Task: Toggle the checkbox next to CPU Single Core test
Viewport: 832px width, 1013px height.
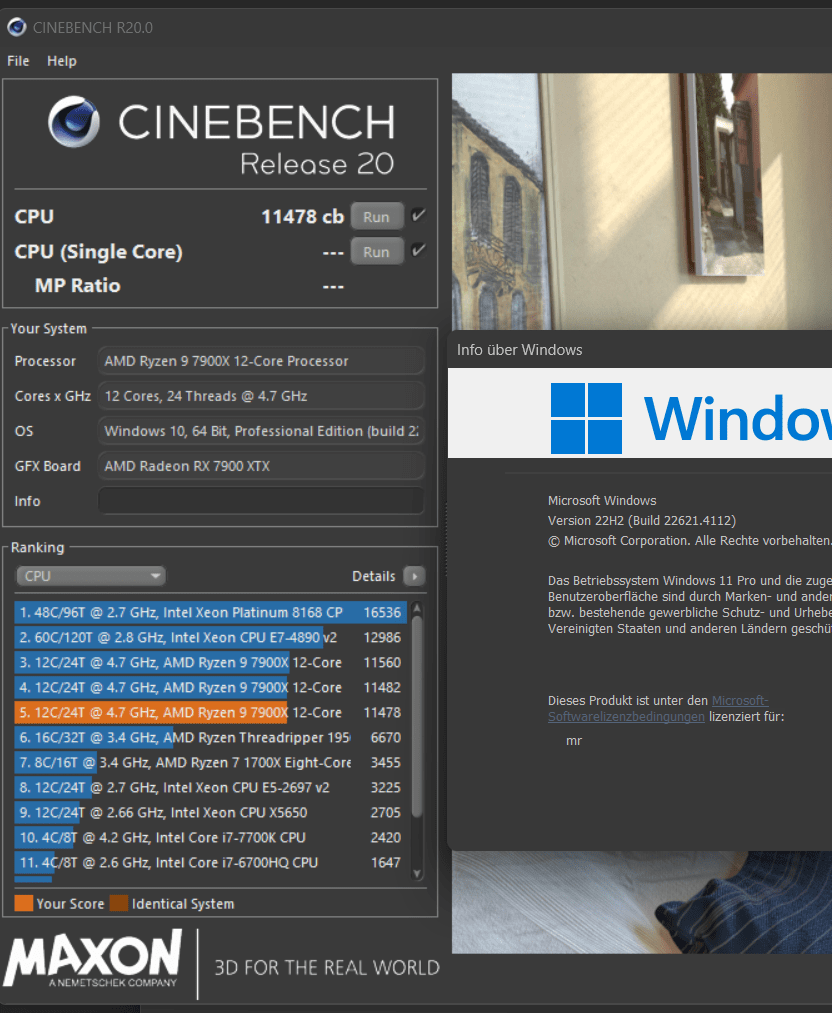Action: 418,250
